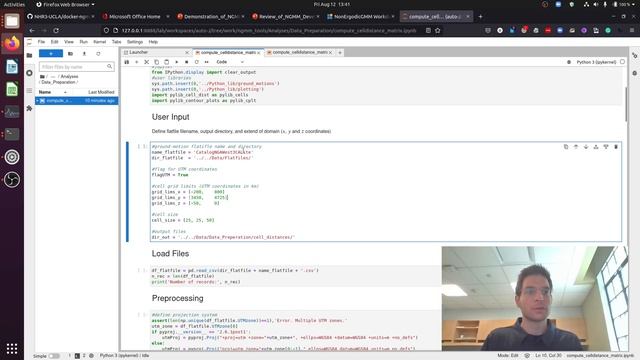Viewport: 640px width, 360px height.
Task: Switch to the second compute_celldistance_matrix tab
Action: (300, 53)
